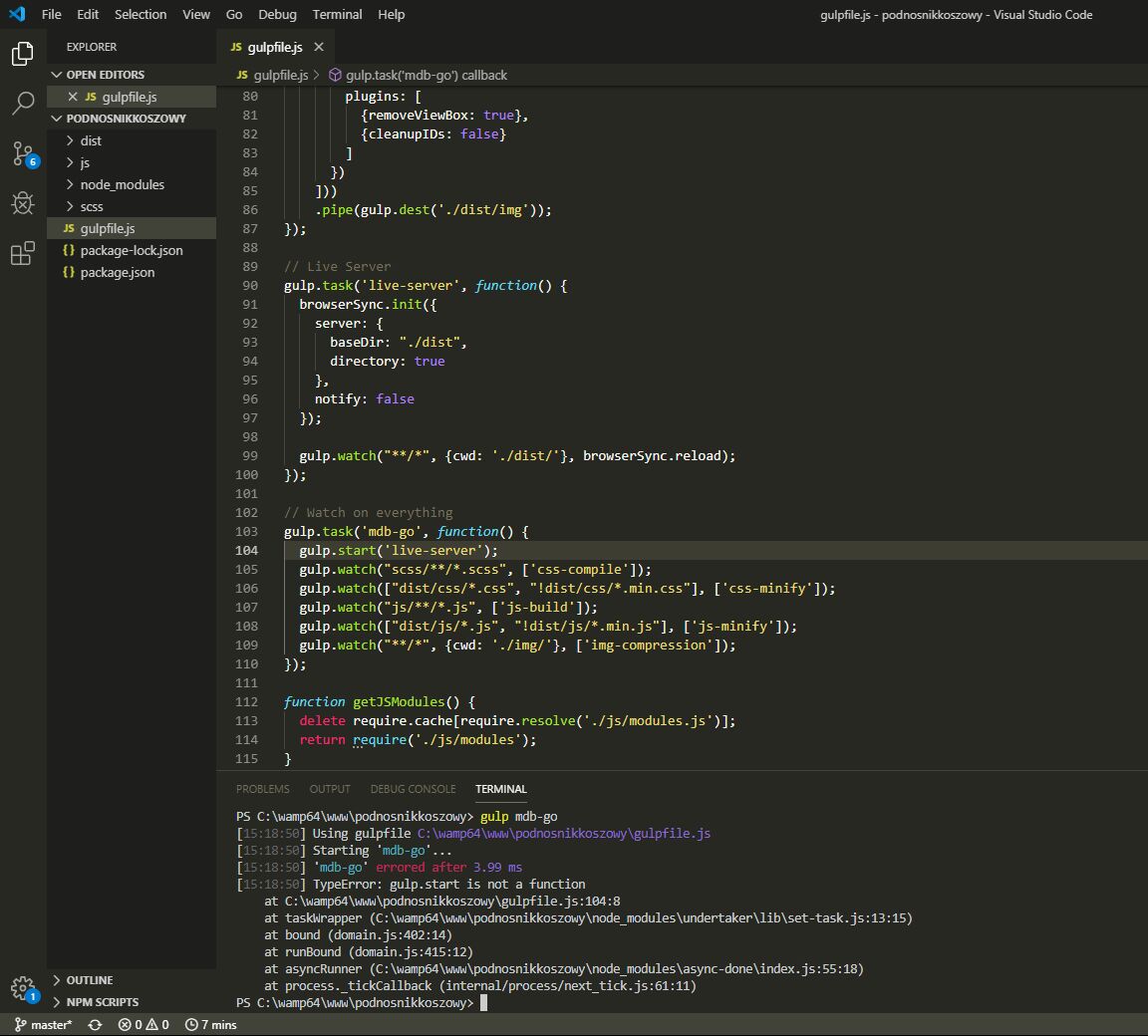The height and width of the screenshot is (1036, 1148).
Task: Open Source Control view with 6 changes
Action: (x=23, y=153)
